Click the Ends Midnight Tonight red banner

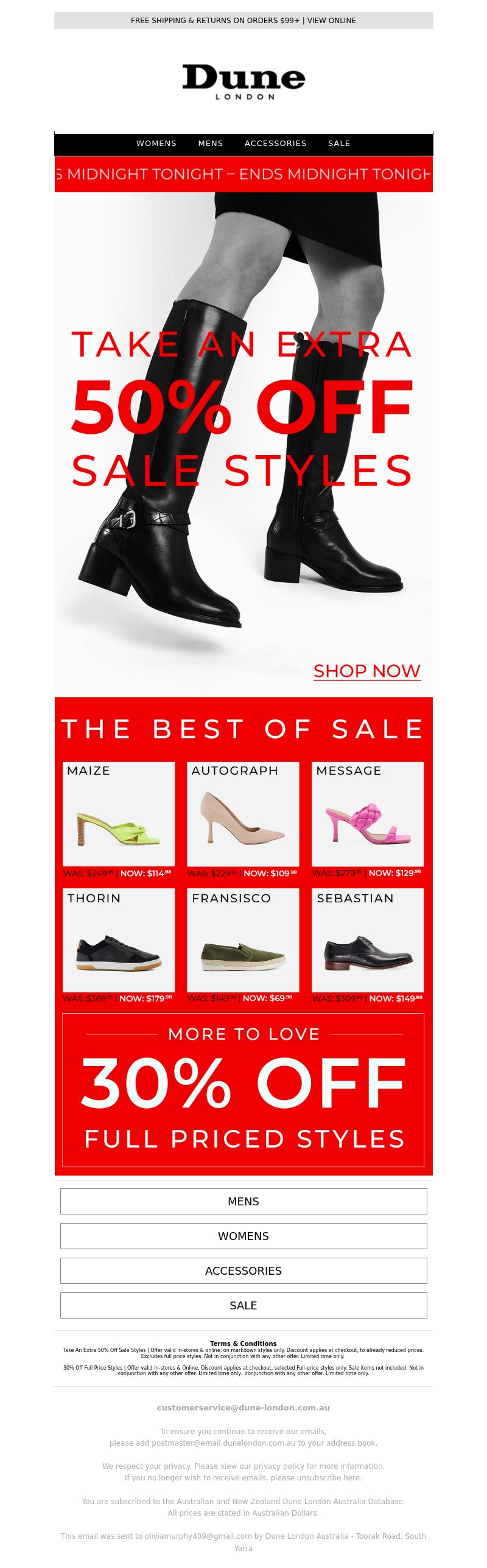[243, 174]
